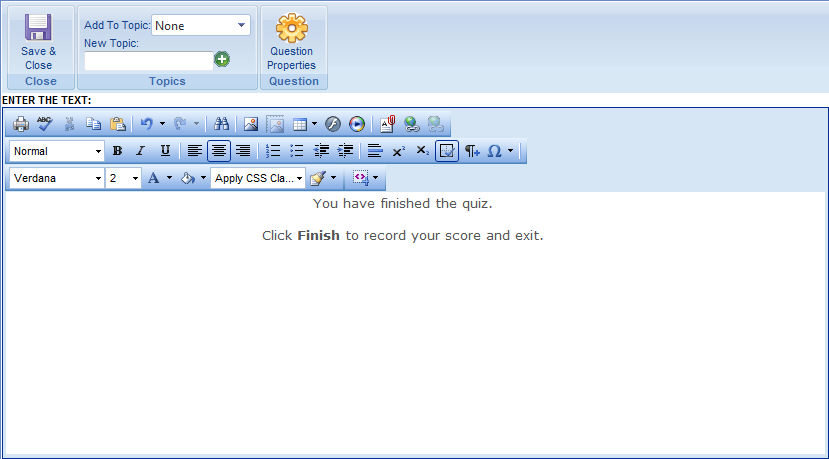
Task: Open table insert dropdown arrow
Action: pyautogui.click(x=315, y=124)
